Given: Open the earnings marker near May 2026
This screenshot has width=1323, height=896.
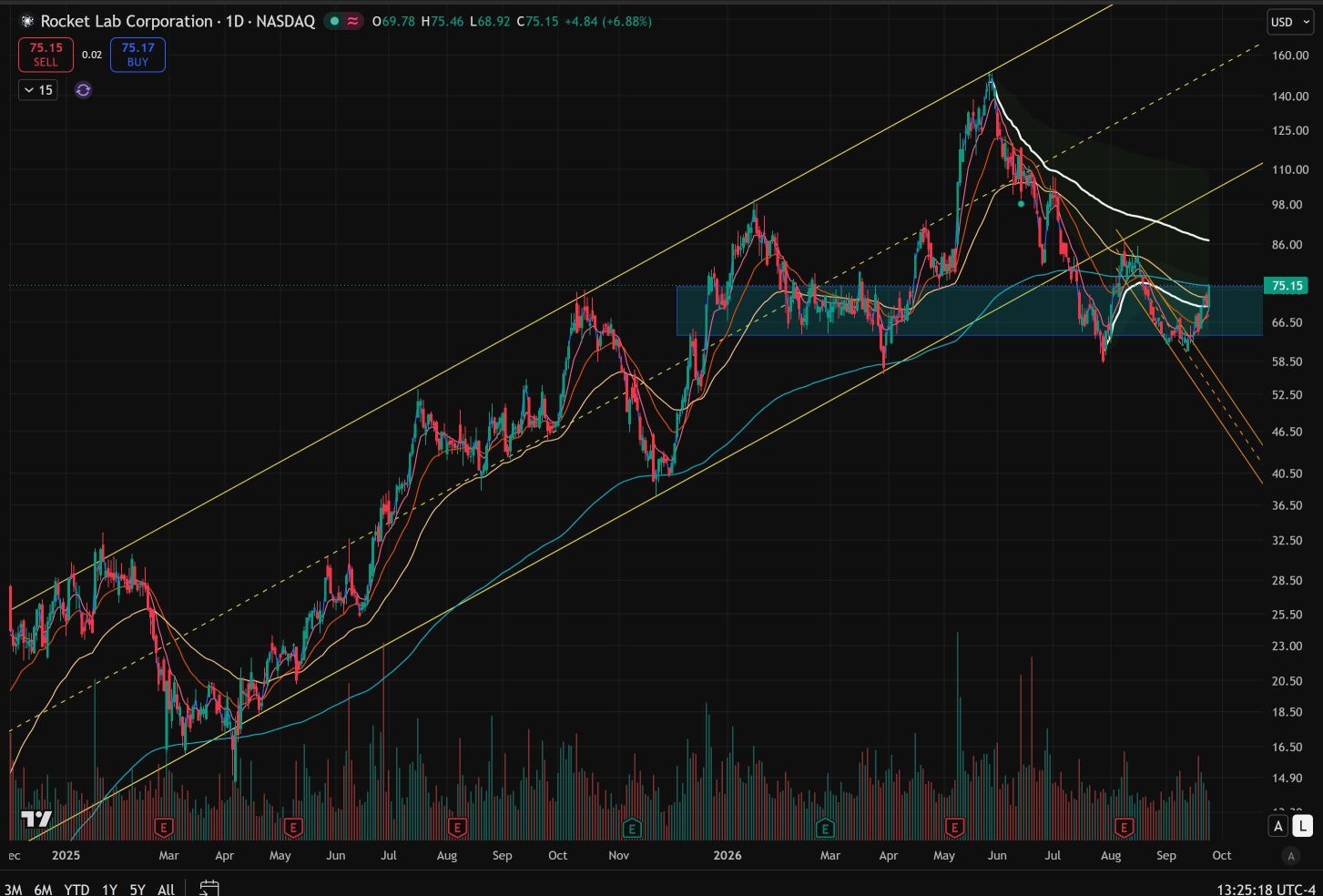Looking at the screenshot, I should (x=954, y=828).
